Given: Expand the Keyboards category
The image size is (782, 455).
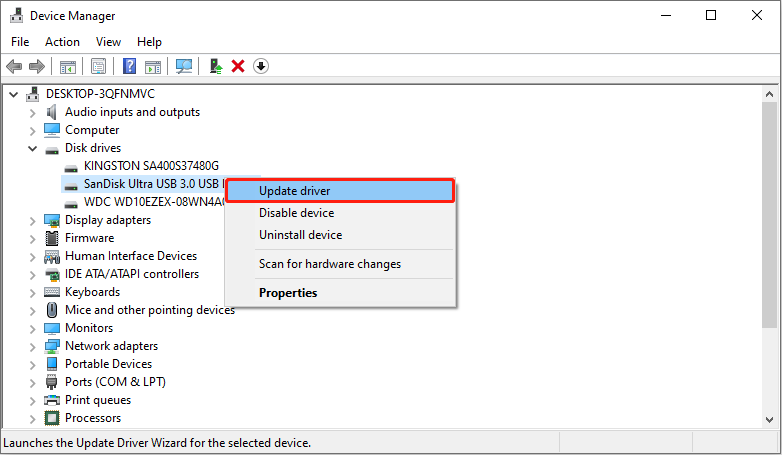Looking at the screenshot, I should tap(32, 292).
